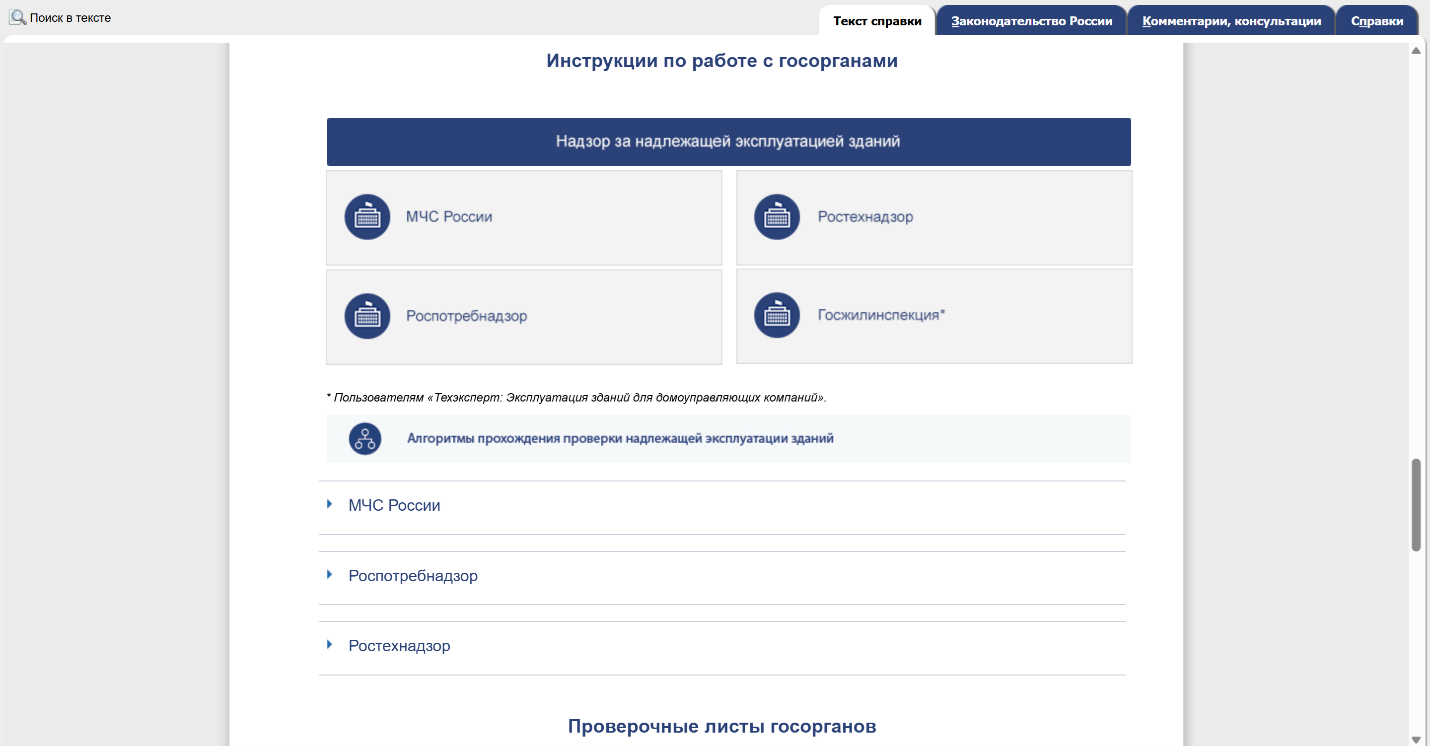Open the Комментарии, консультации tab
This screenshot has width=1430, height=746.
point(1231,21)
